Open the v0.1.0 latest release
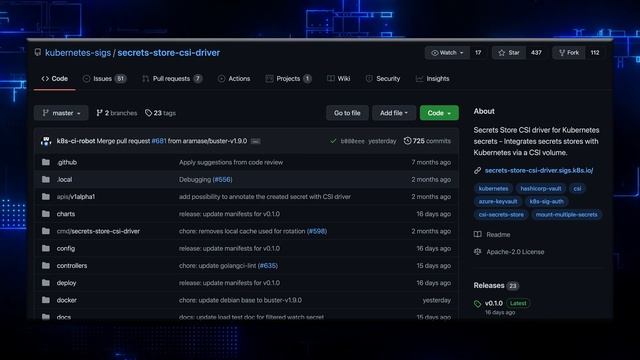Viewport: 640px width, 360px height. (x=494, y=303)
